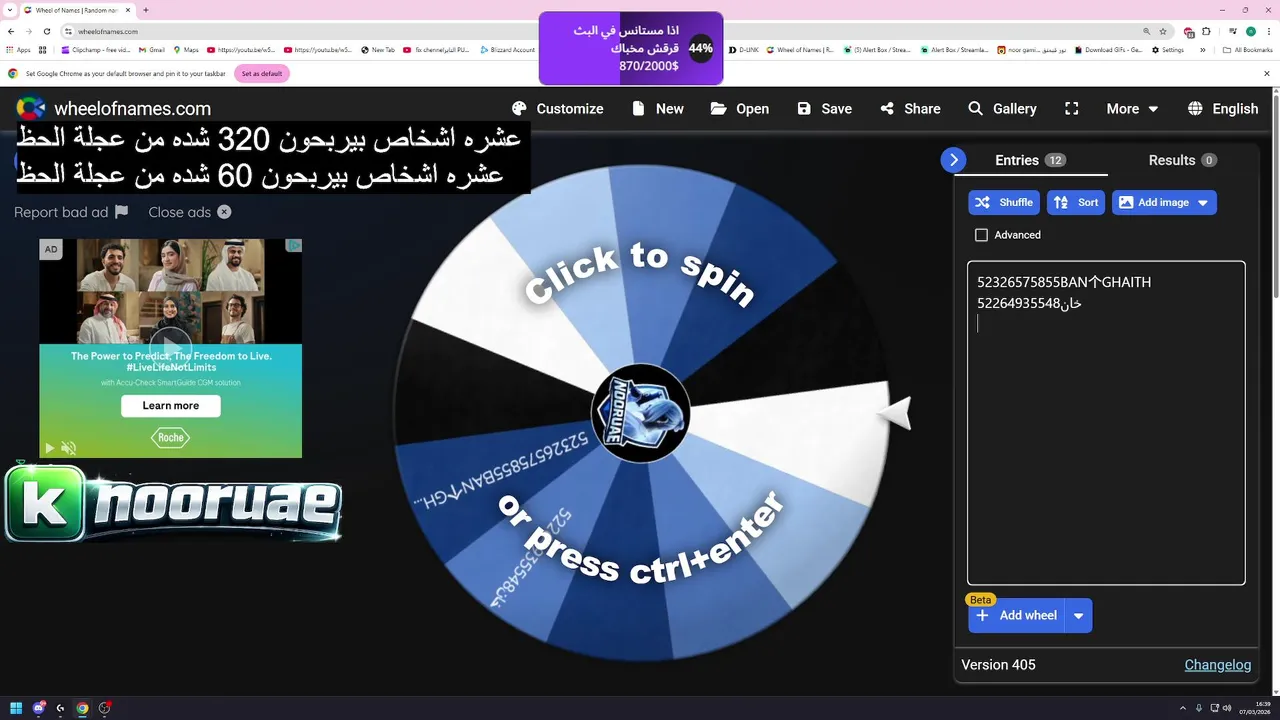Switch to the Results tab
The width and height of the screenshot is (1280, 720).
tap(1182, 160)
